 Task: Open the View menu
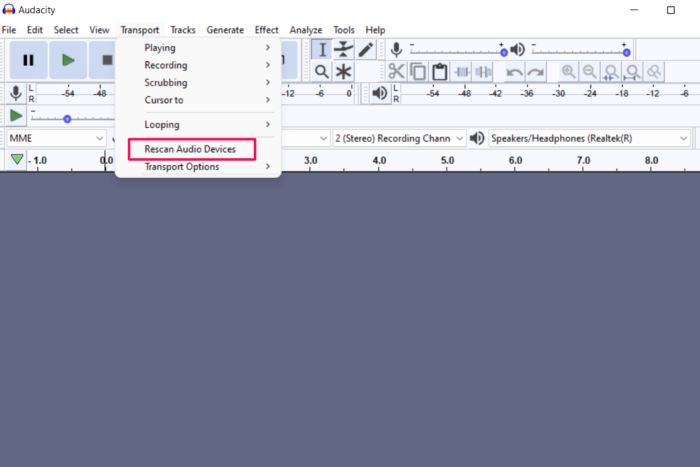[x=99, y=30]
